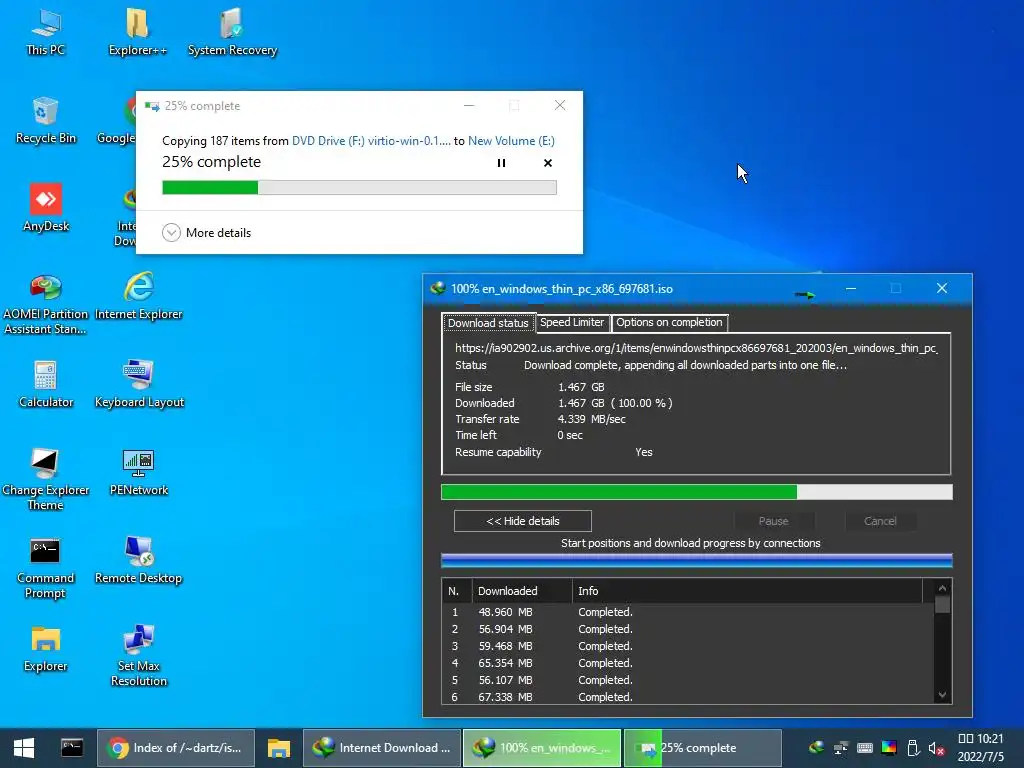
Task: Open the Explorer folder desktop icon
Action: coord(46,648)
